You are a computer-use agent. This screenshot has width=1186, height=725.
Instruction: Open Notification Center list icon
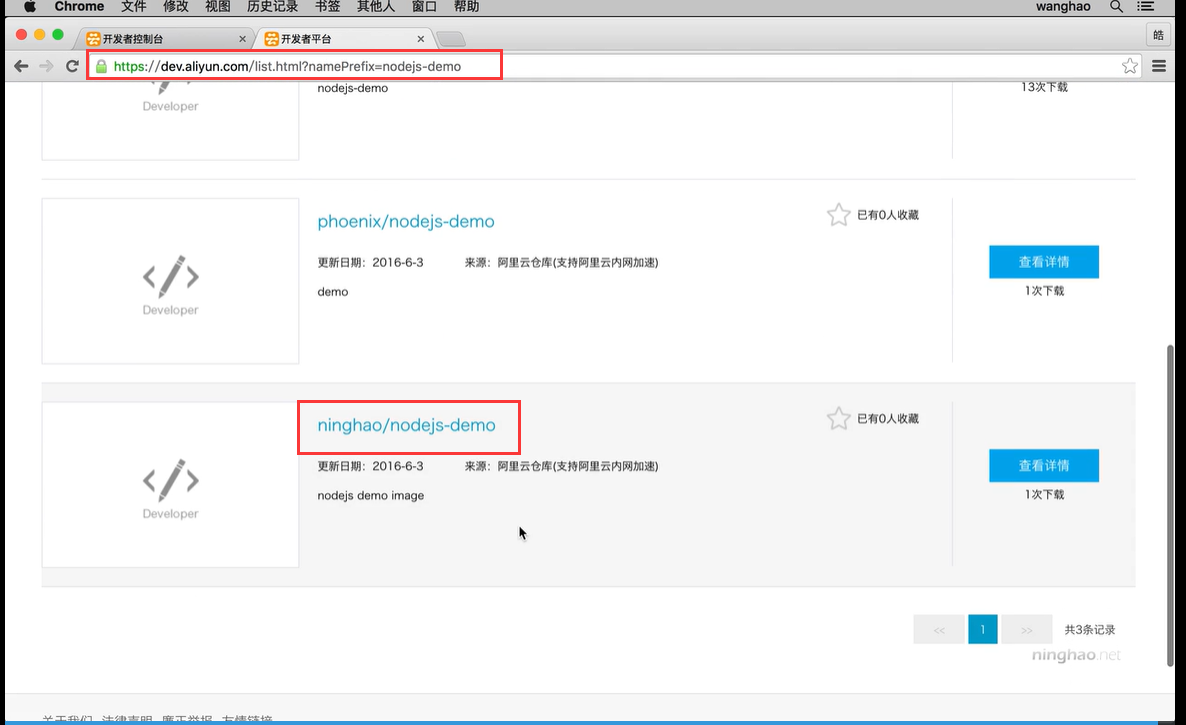pyautogui.click(x=1145, y=7)
